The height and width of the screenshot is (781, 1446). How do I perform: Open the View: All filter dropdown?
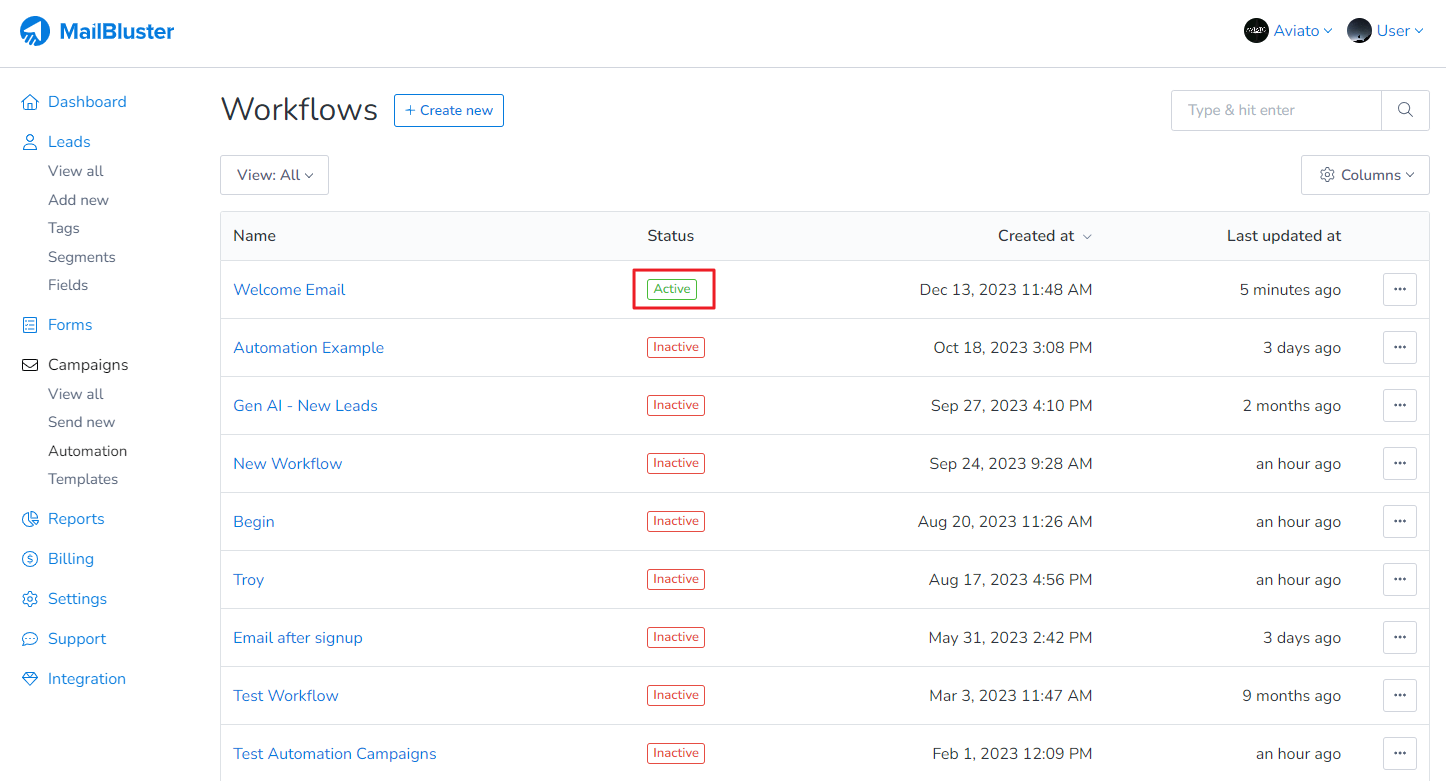[274, 175]
